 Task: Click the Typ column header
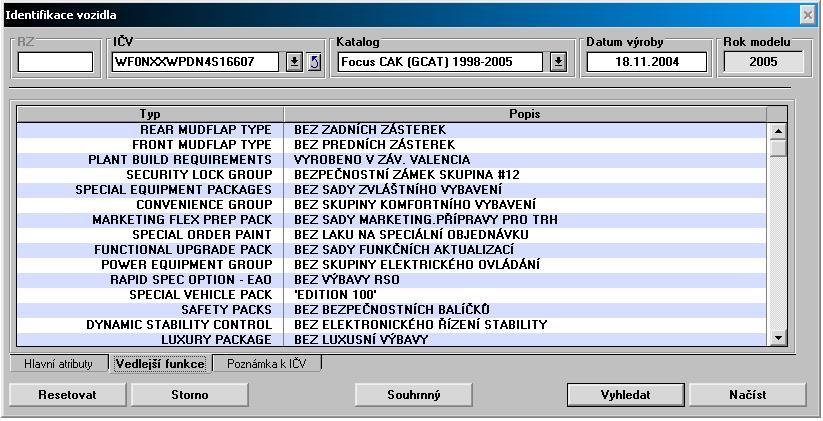click(150, 114)
